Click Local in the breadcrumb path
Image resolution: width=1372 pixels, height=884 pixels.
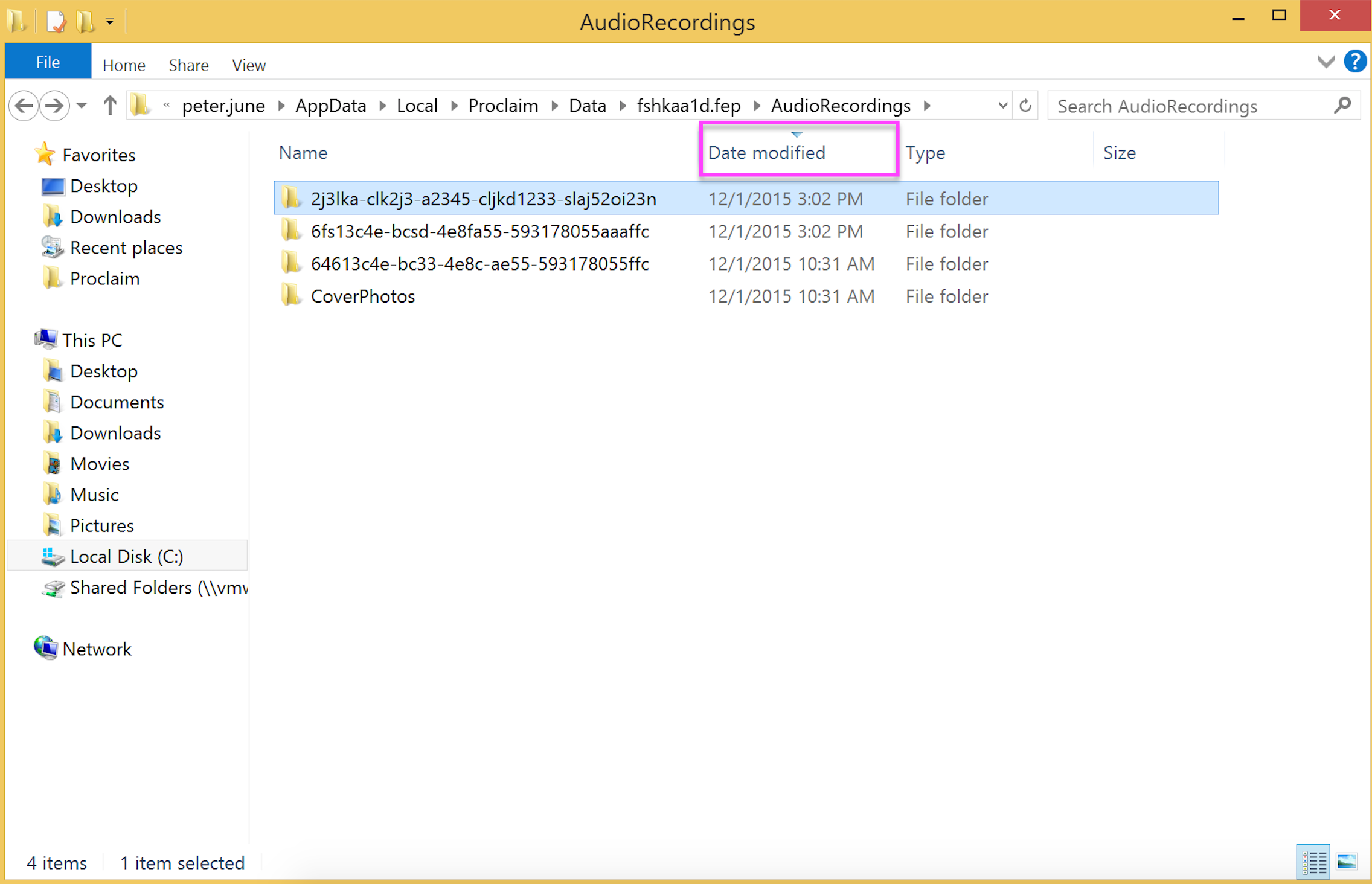coord(417,106)
